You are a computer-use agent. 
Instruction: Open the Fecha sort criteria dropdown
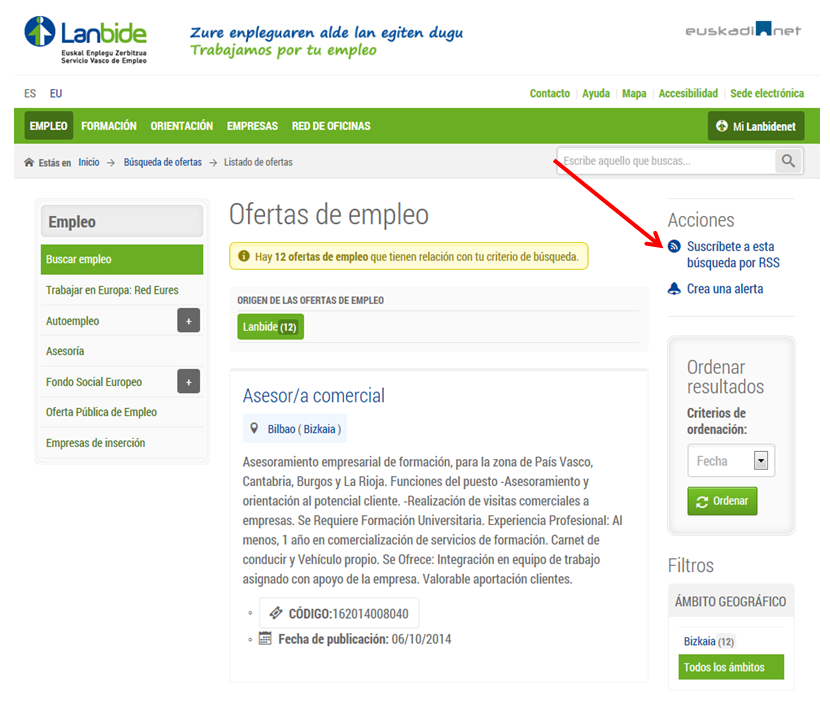[x=760, y=461]
